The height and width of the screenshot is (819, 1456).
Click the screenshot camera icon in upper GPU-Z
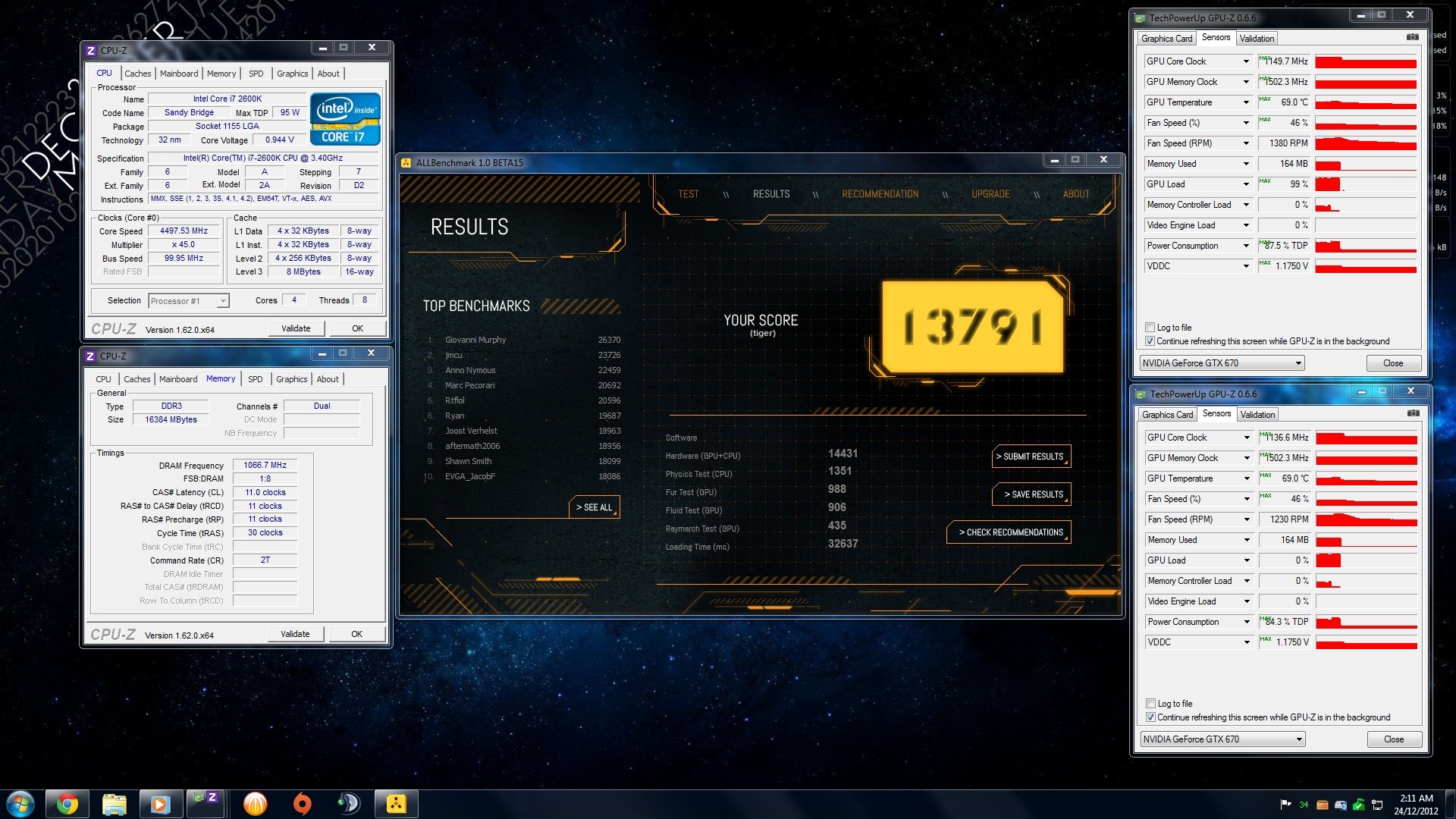pos(1413,37)
